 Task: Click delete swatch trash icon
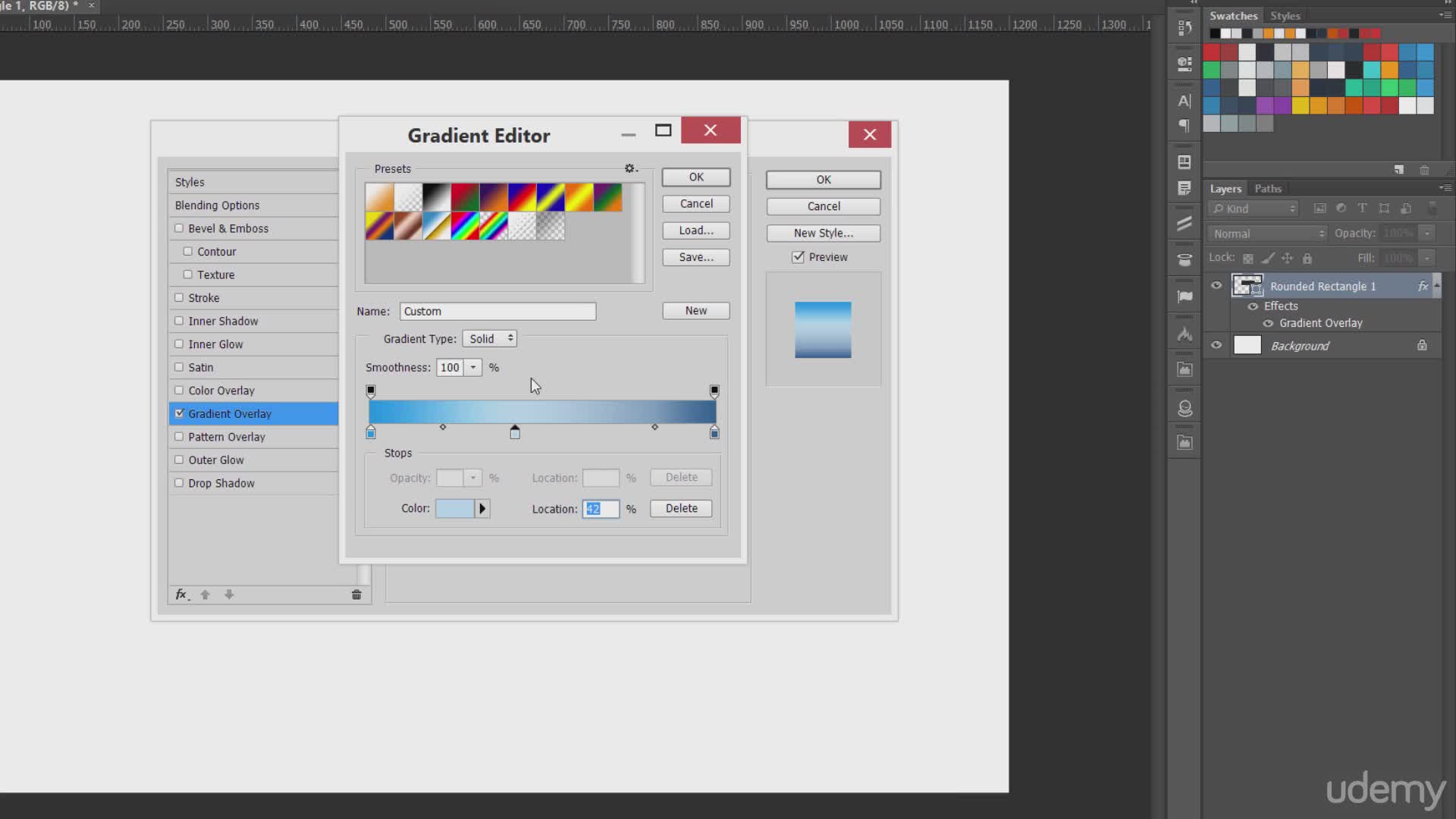tap(1424, 170)
